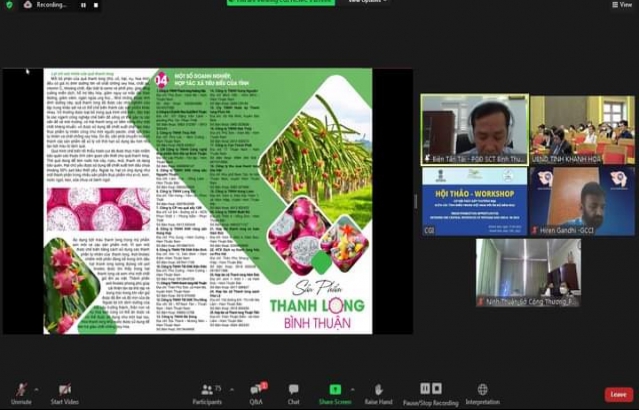Start Video with the camera icon
The height and width of the screenshot is (410, 639).
click(x=64, y=394)
